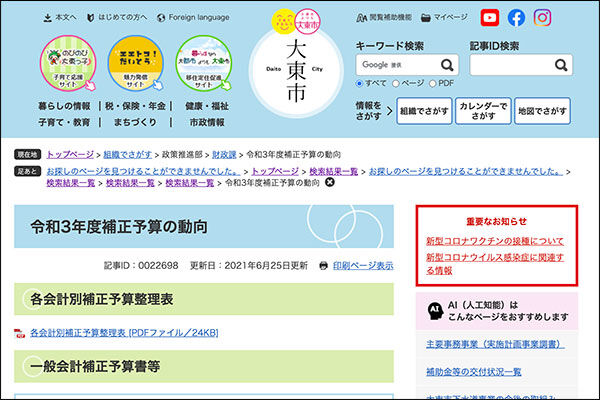This screenshot has width=600, height=400.
Task: Open the はじめての方へ link
Action: (x=117, y=18)
